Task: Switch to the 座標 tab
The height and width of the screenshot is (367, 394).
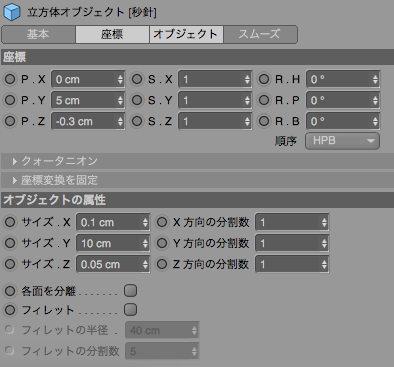Action: (x=112, y=34)
